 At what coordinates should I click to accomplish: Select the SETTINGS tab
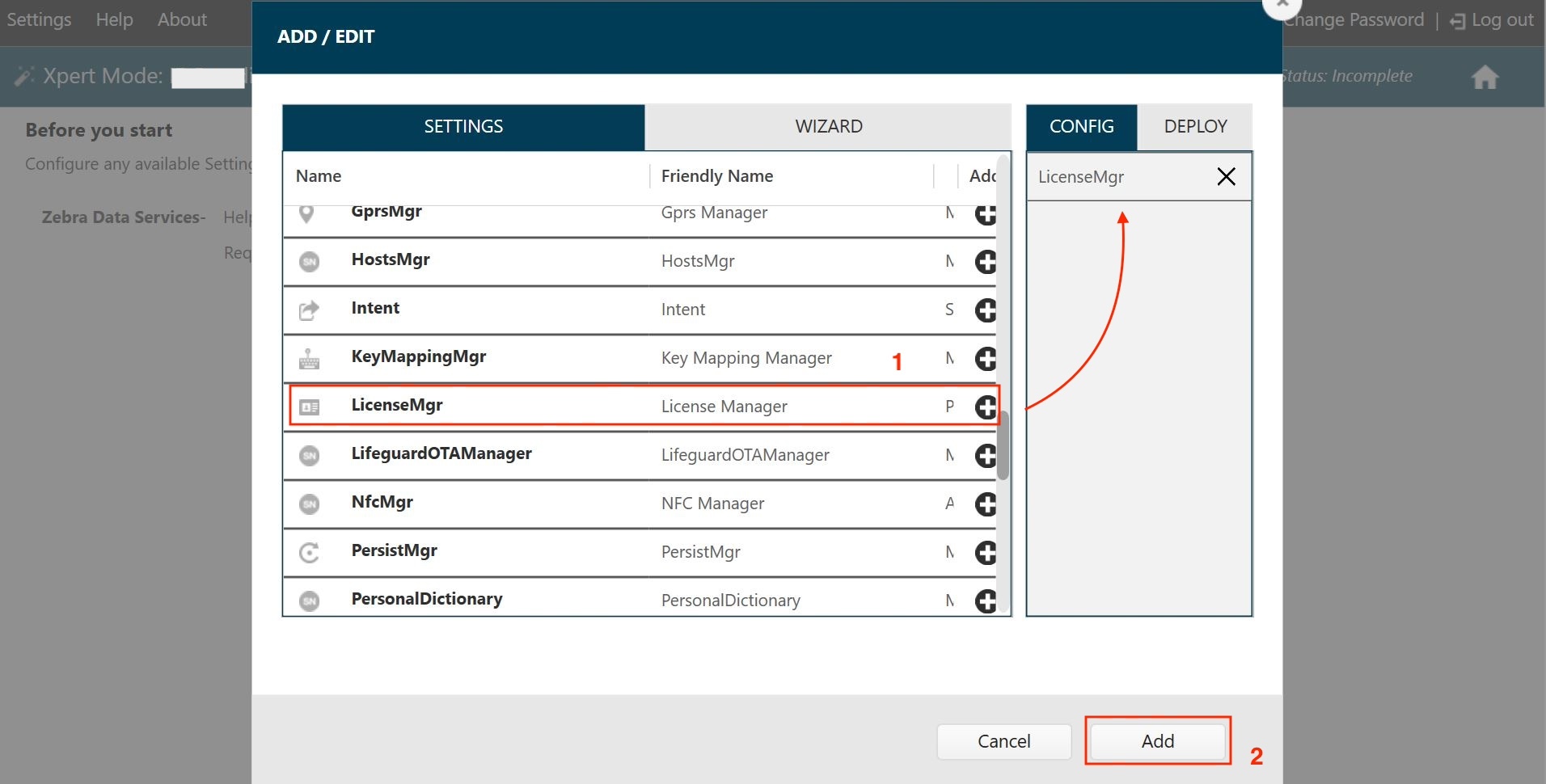point(463,127)
